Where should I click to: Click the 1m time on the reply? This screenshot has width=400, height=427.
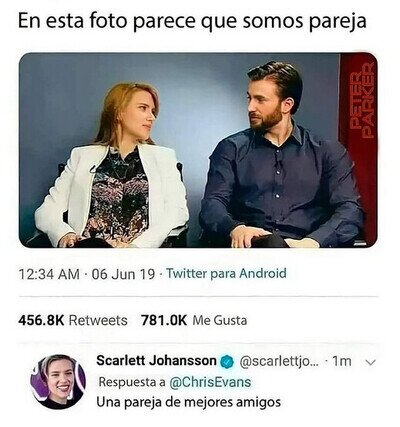(x=342, y=361)
